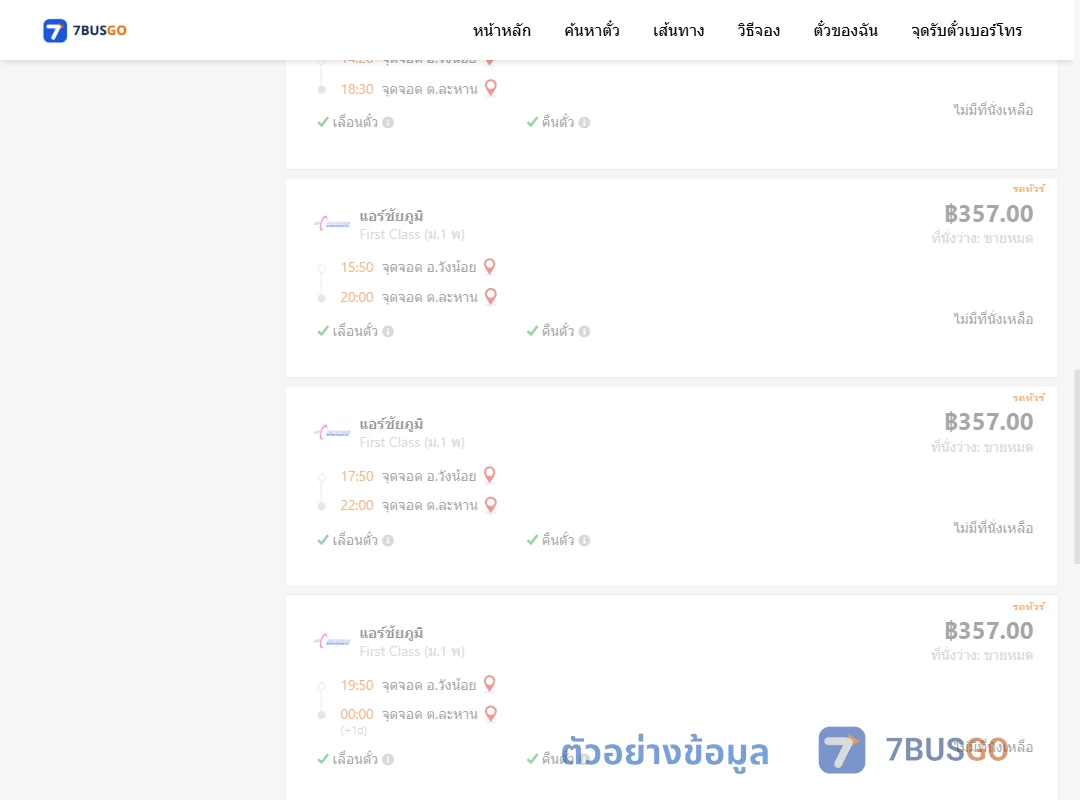Open the ค้นหาตั๋ว menu item
Viewport: 1080px width, 800px height.
tap(592, 30)
